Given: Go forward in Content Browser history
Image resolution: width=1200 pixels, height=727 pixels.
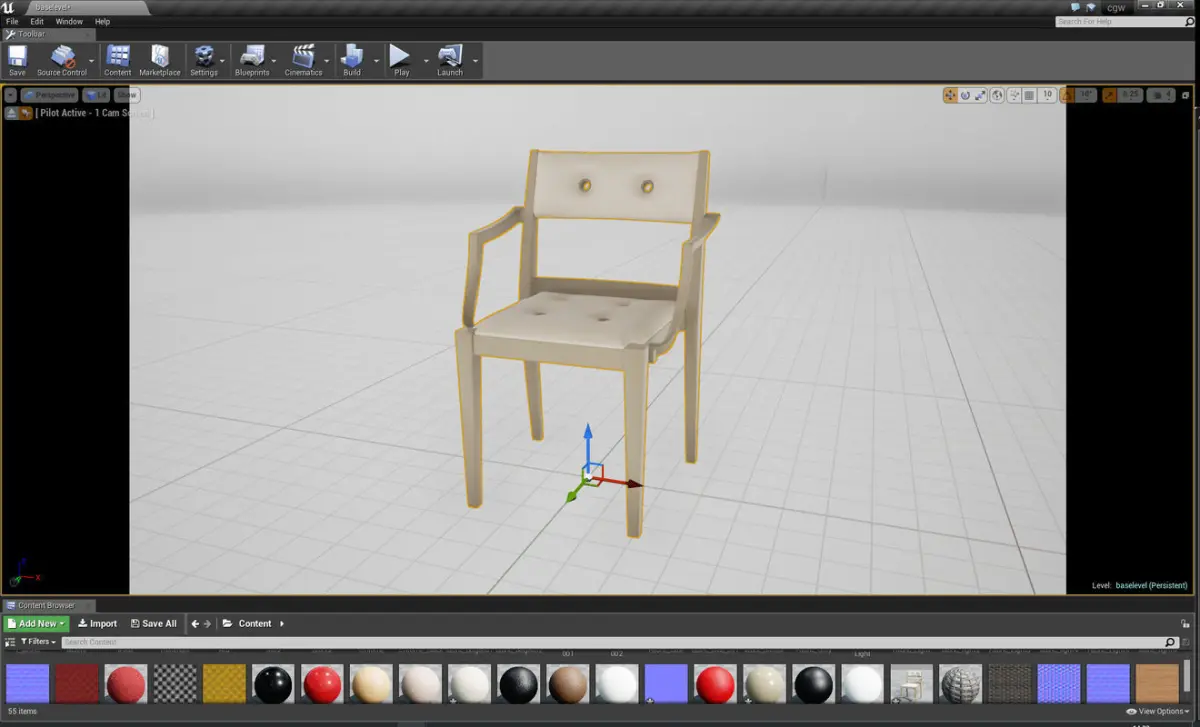Looking at the screenshot, I should point(207,623).
